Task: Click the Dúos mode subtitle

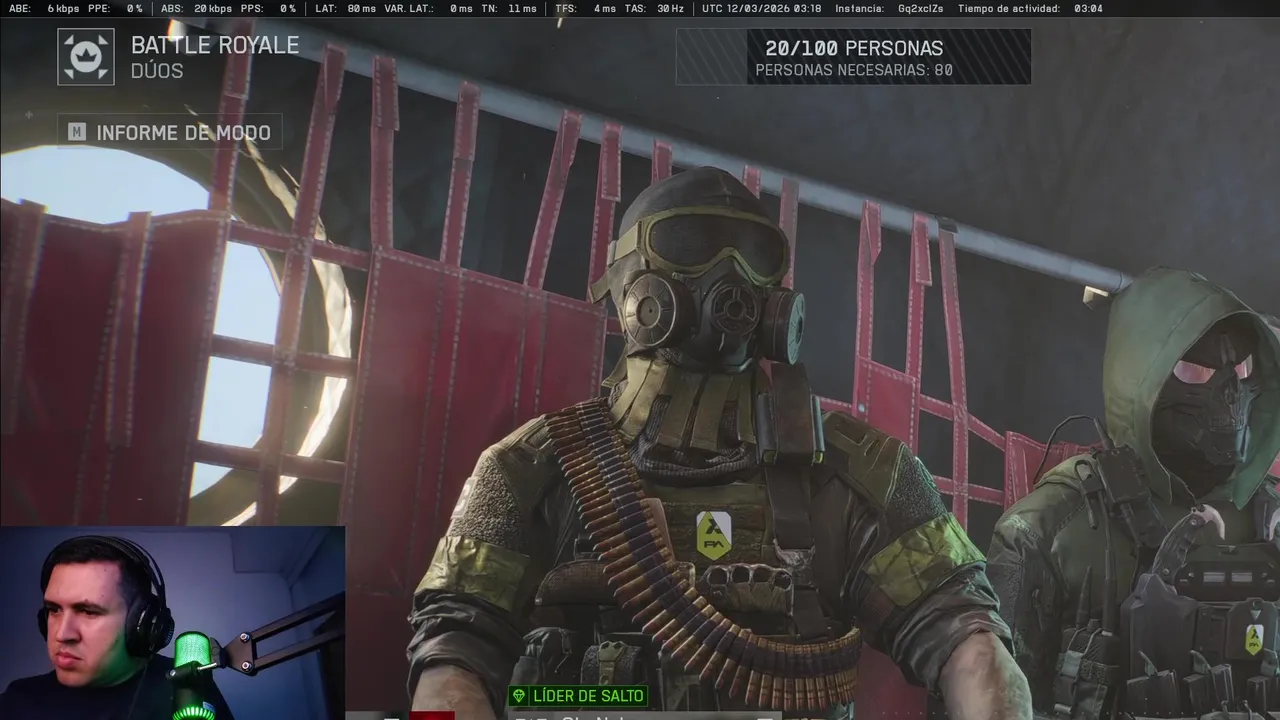Action: point(157,71)
